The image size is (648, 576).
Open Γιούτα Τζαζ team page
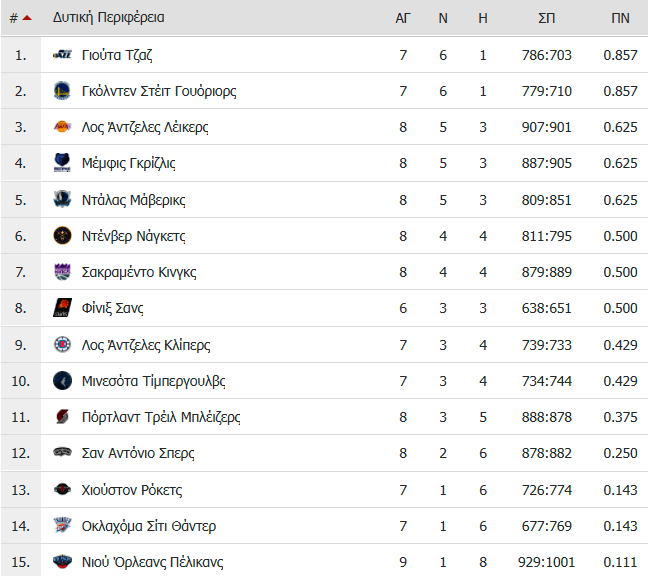(117, 55)
